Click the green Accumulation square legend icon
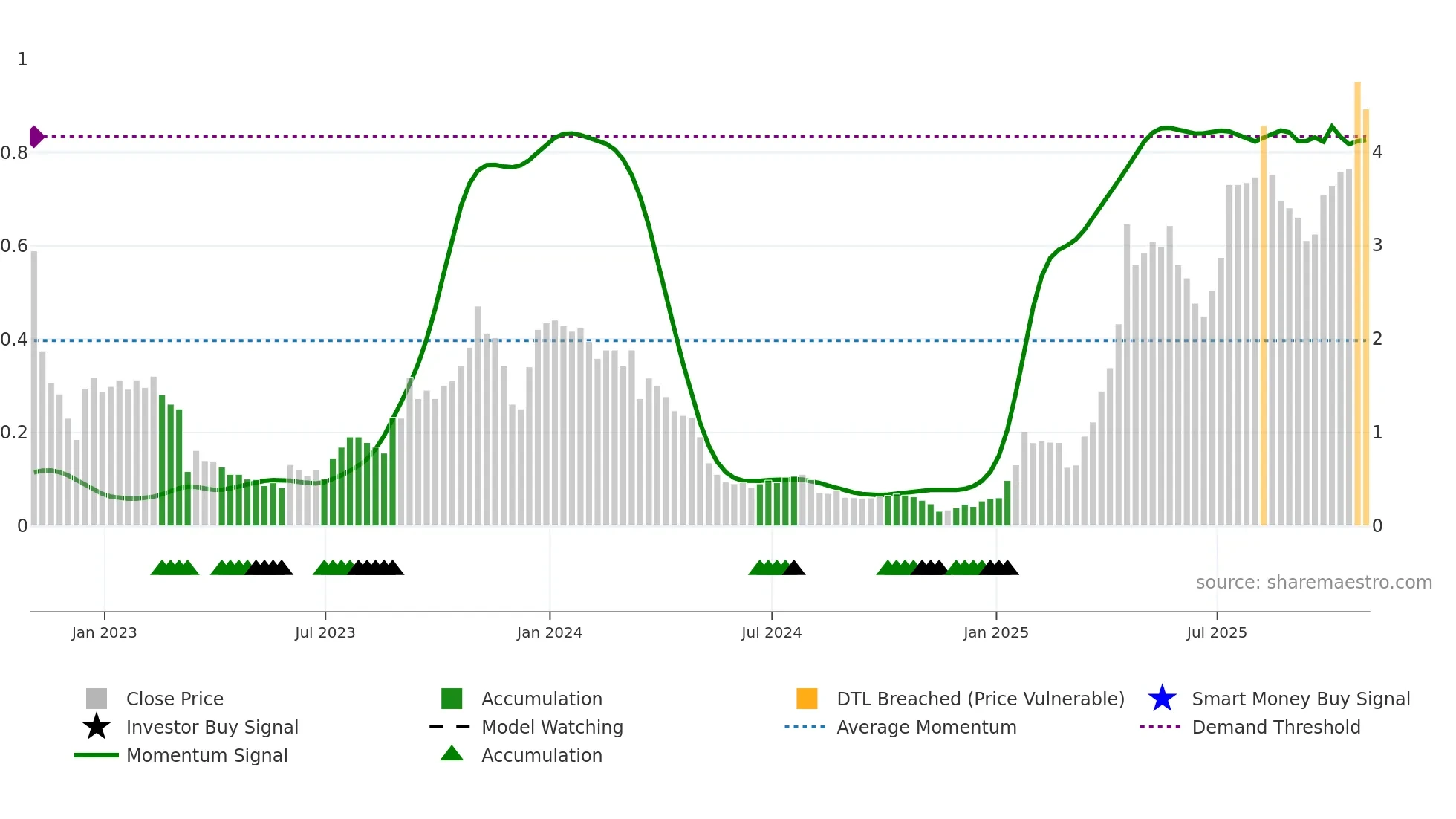The image size is (1456, 819). point(452,699)
